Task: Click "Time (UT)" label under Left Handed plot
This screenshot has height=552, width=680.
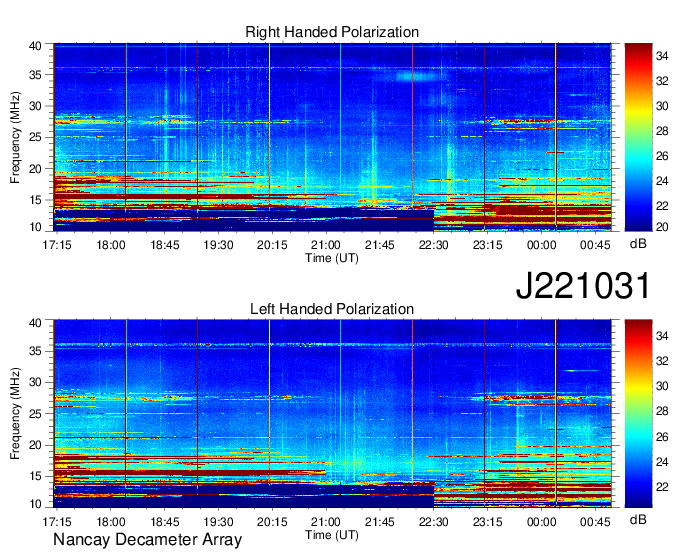Action: 332,535
